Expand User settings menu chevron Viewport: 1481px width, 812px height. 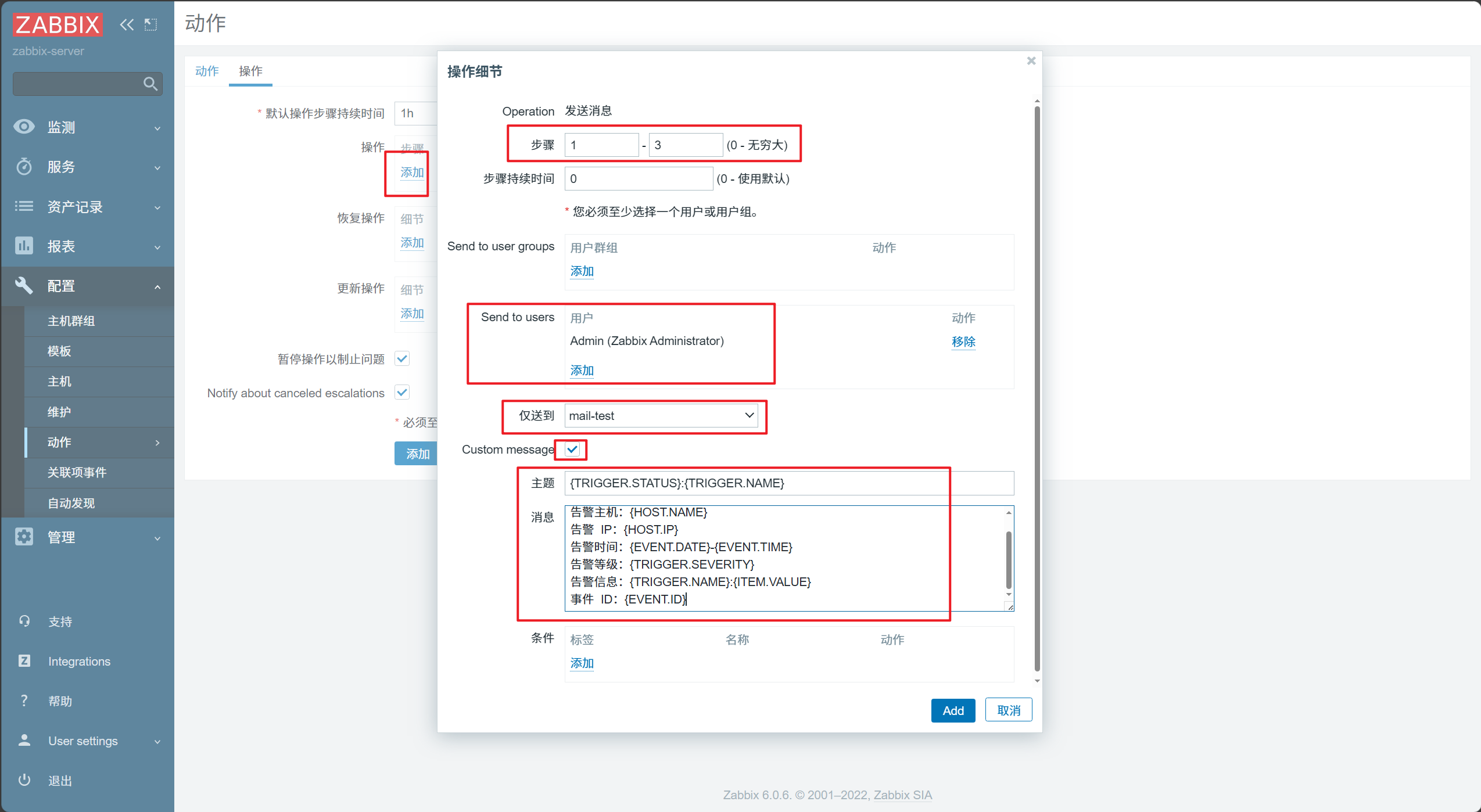pyautogui.click(x=157, y=742)
